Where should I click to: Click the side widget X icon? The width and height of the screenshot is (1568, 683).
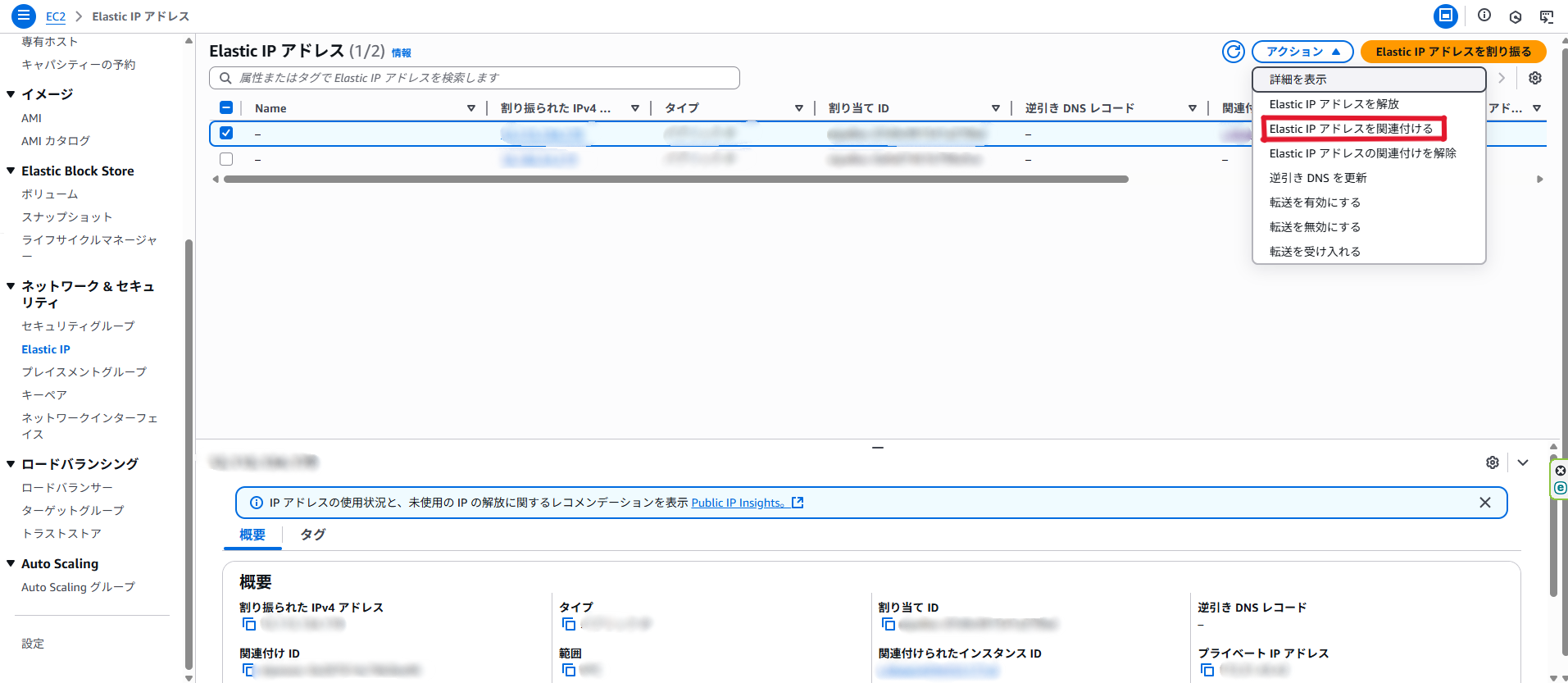tap(1561, 471)
